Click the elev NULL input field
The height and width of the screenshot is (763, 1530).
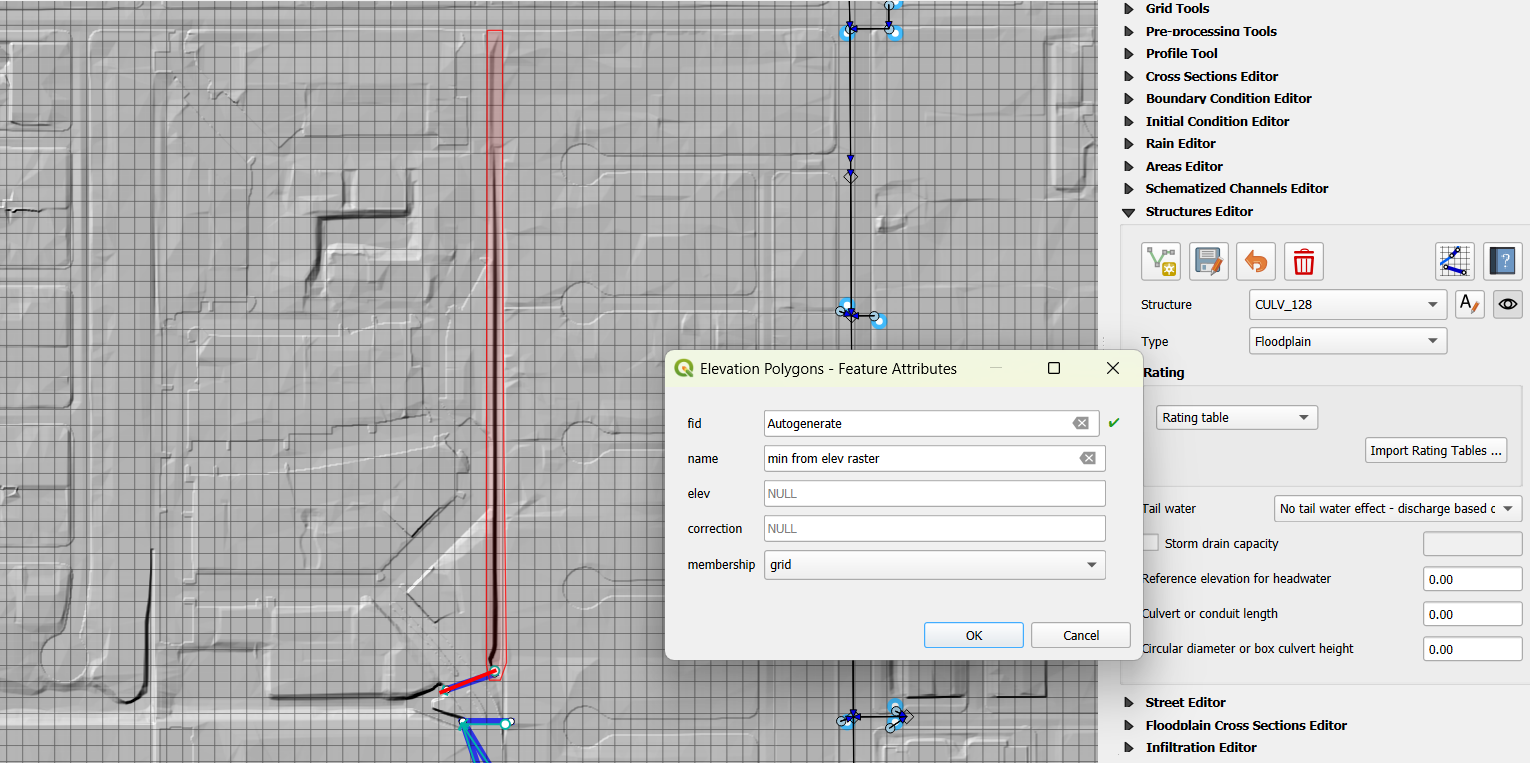(934, 494)
